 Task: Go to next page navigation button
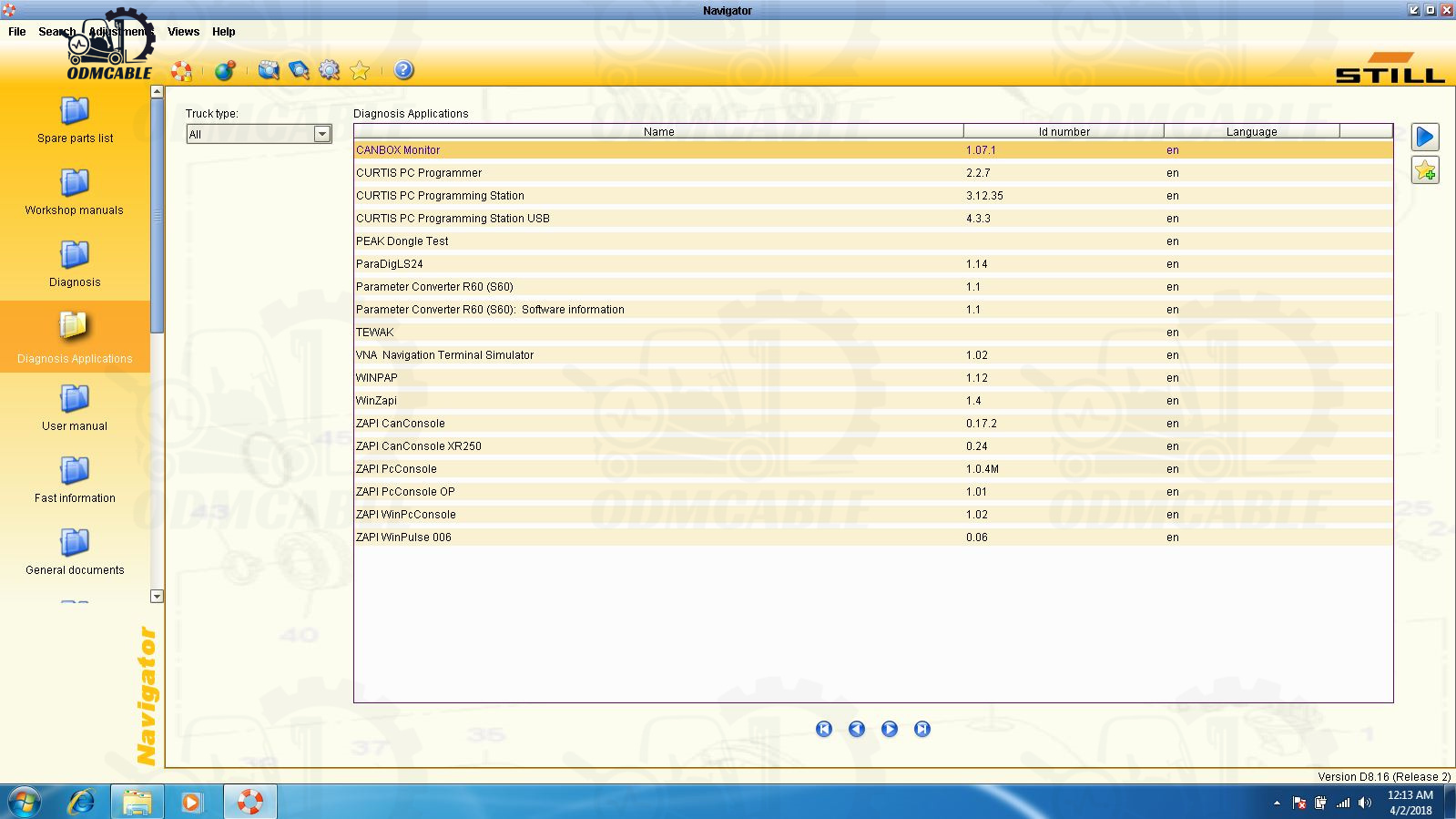tap(890, 729)
